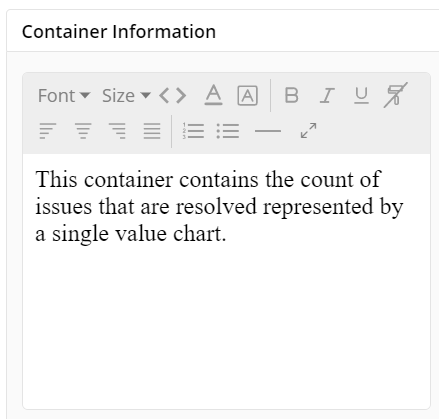This screenshot has width=439, height=419.
Task: Align text to the left
Action: tap(48, 131)
